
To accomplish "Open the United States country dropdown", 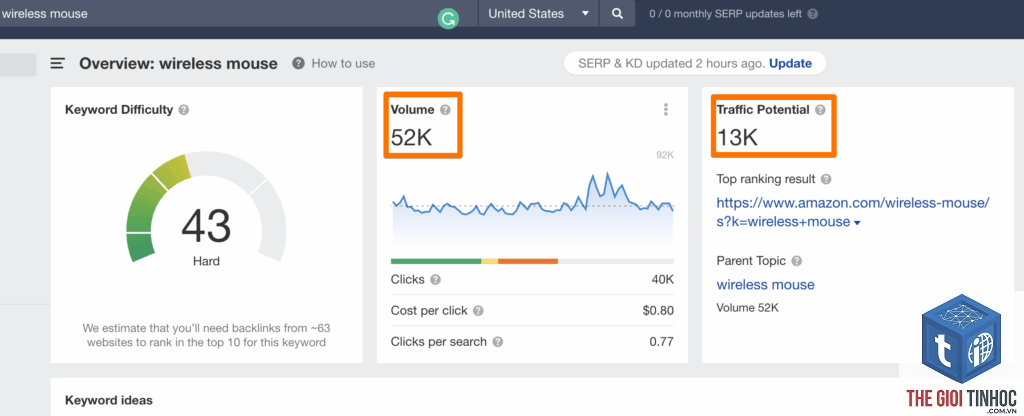I will click(x=539, y=13).
